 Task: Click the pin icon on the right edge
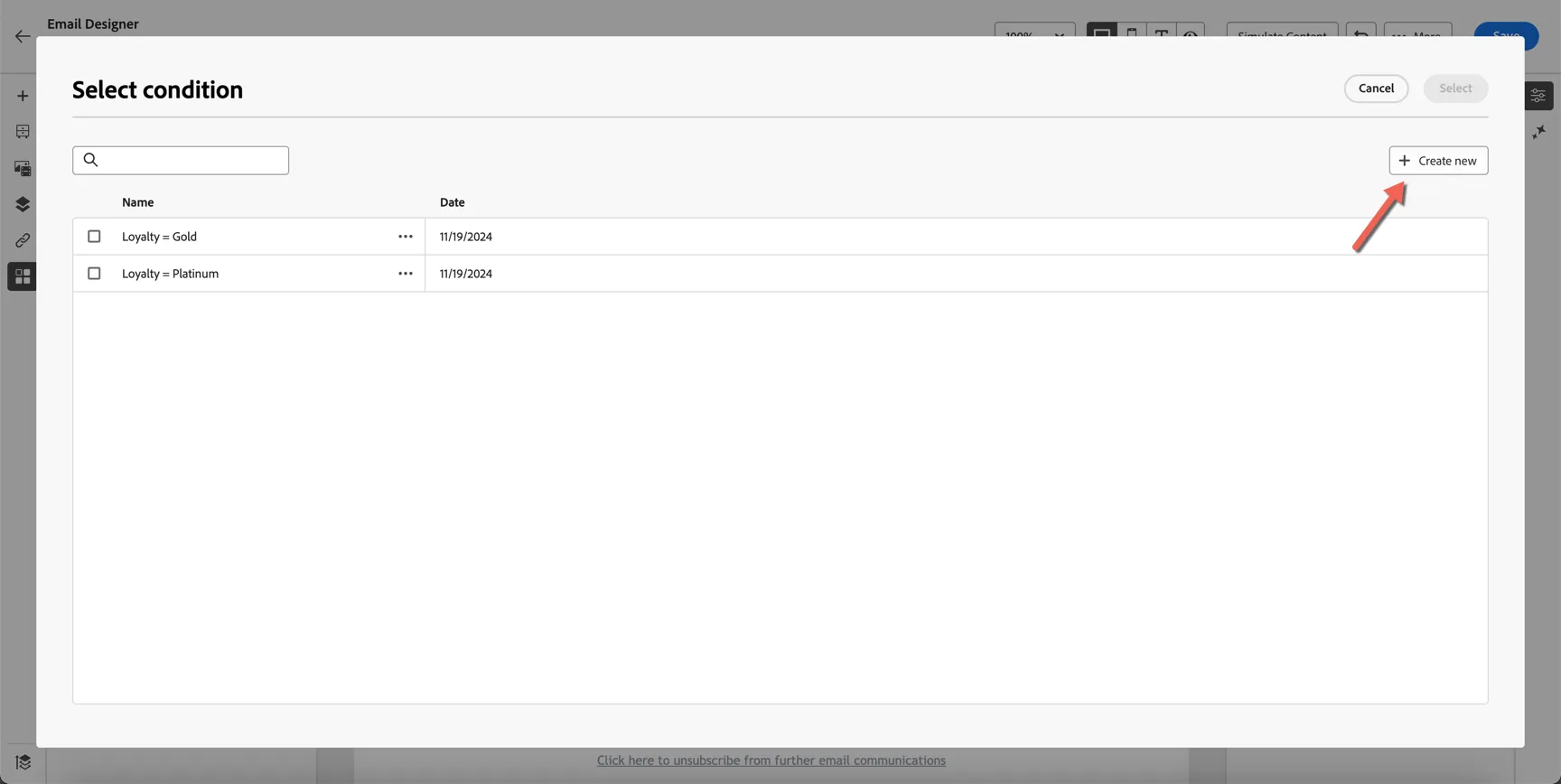click(x=1539, y=132)
